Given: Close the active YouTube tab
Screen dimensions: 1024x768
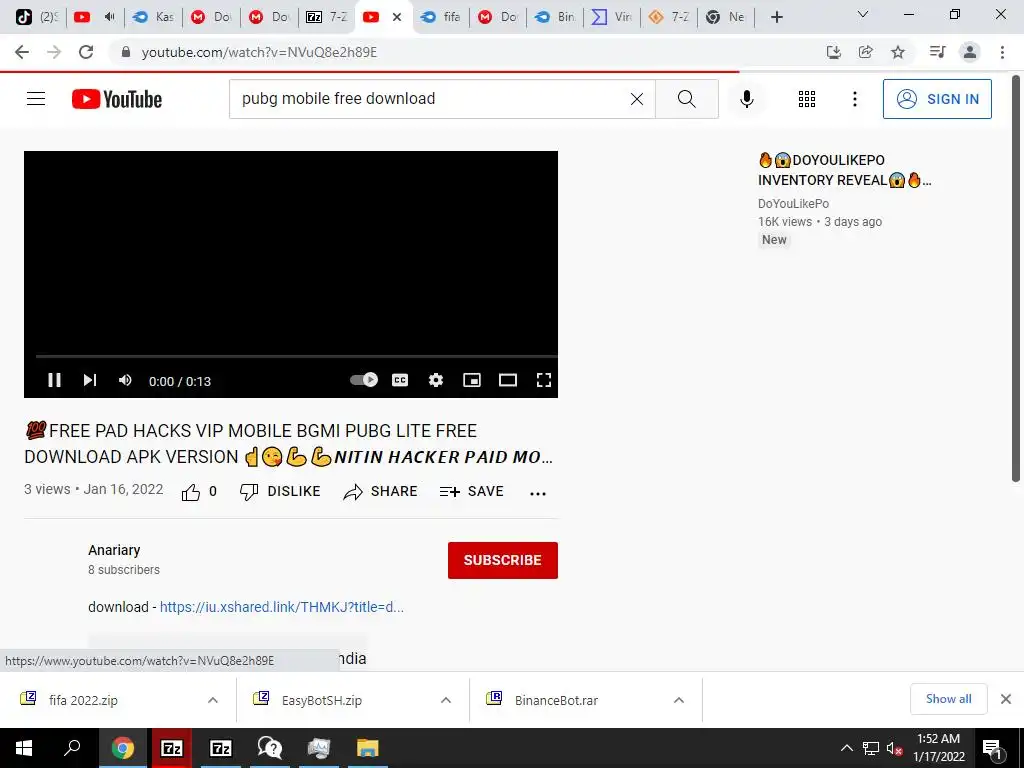Looking at the screenshot, I should point(396,18).
